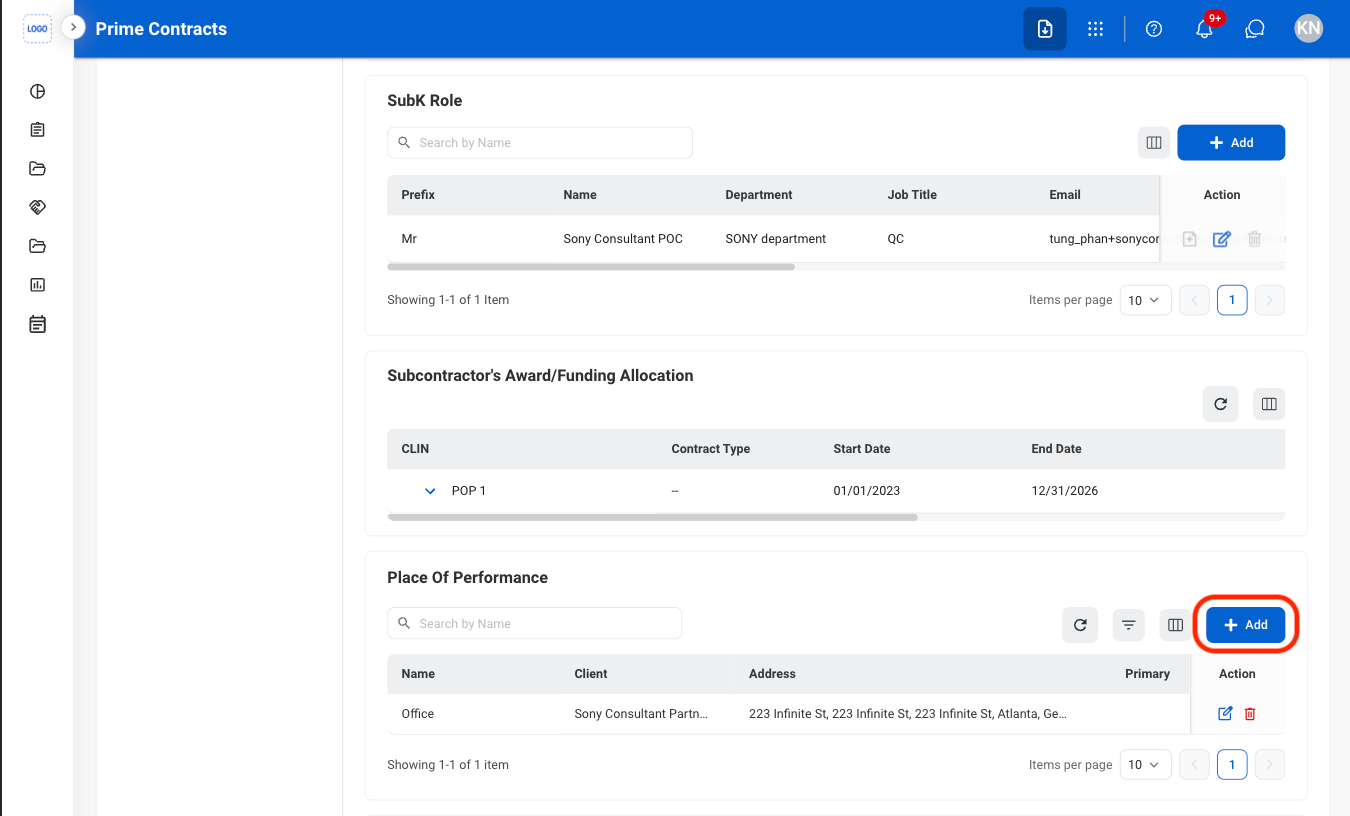Open the KN user avatar menu
1350x816 pixels.
click(x=1308, y=29)
